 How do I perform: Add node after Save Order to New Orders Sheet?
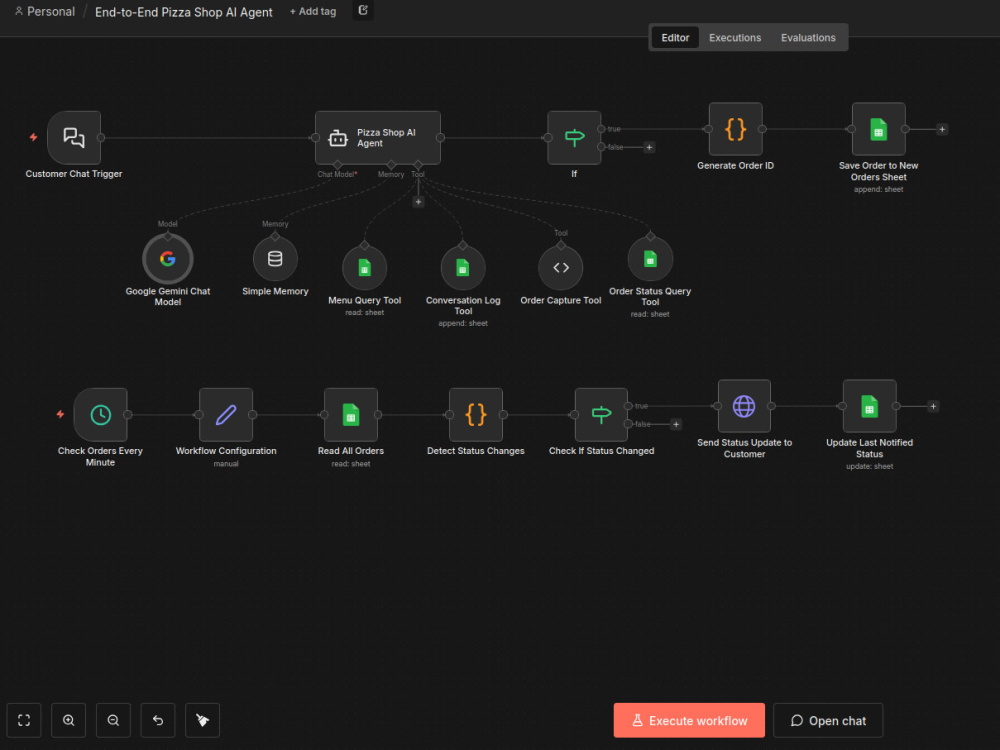point(942,129)
